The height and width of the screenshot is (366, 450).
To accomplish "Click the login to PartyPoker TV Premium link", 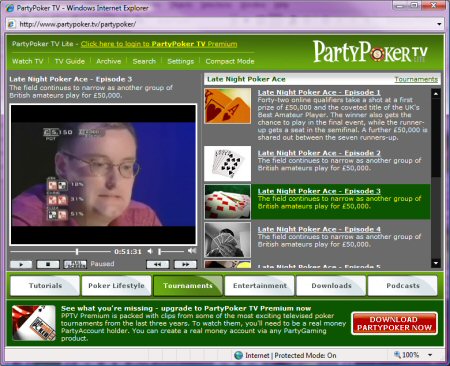I will pyautogui.click(x=159, y=44).
